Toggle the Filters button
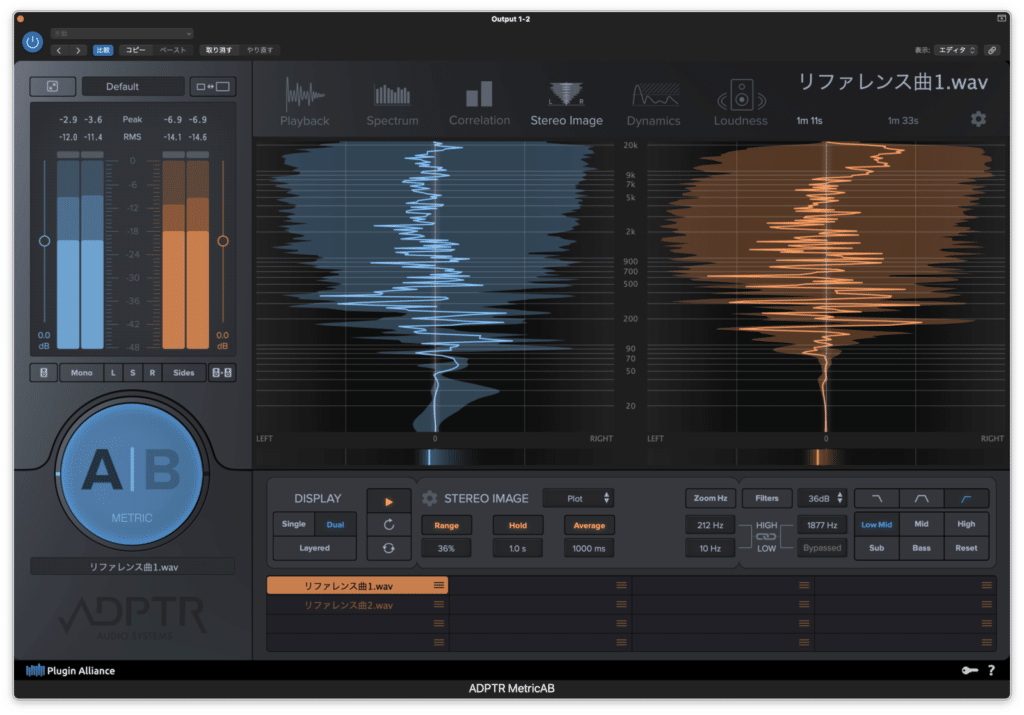This screenshot has height=715, width=1024. (767, 498)
